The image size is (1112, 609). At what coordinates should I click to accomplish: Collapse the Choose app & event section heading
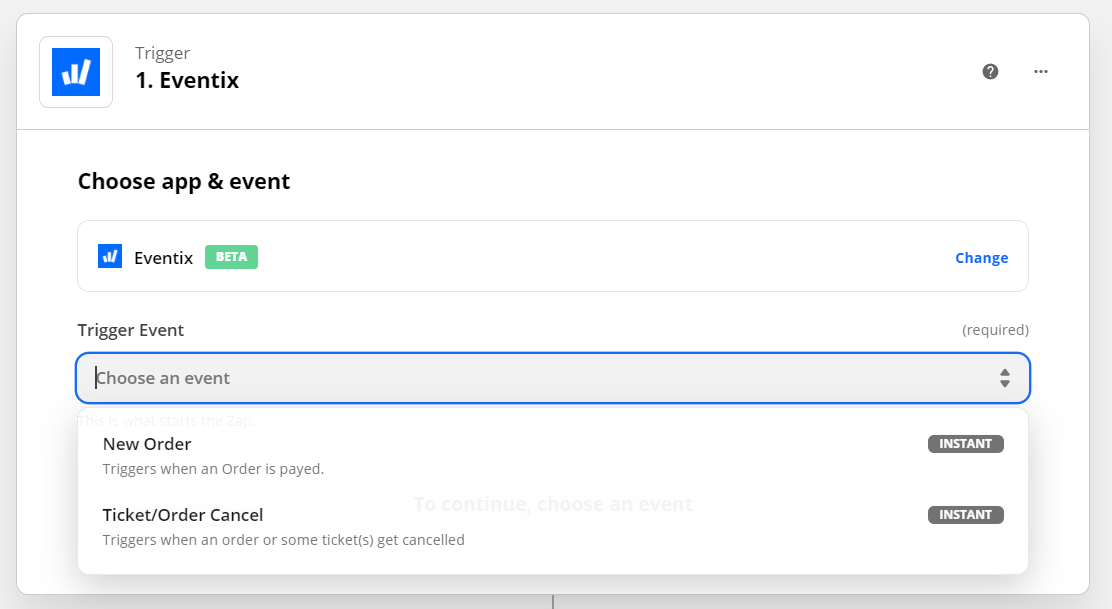tap(184, 181)
